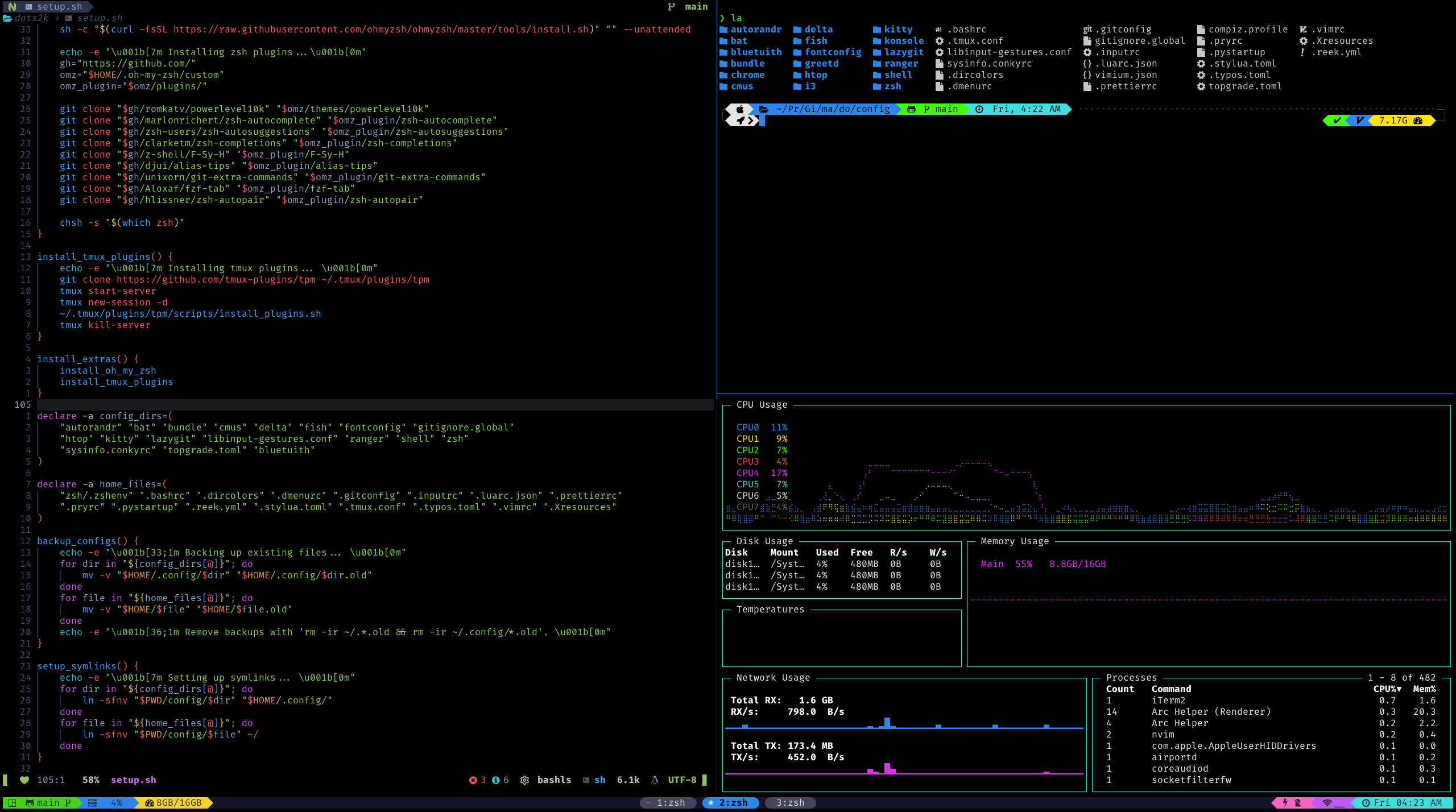This screenshot has height=812, width=1456.
Task: Click the fontconfig folder in listing
Action: click(833, 52)
